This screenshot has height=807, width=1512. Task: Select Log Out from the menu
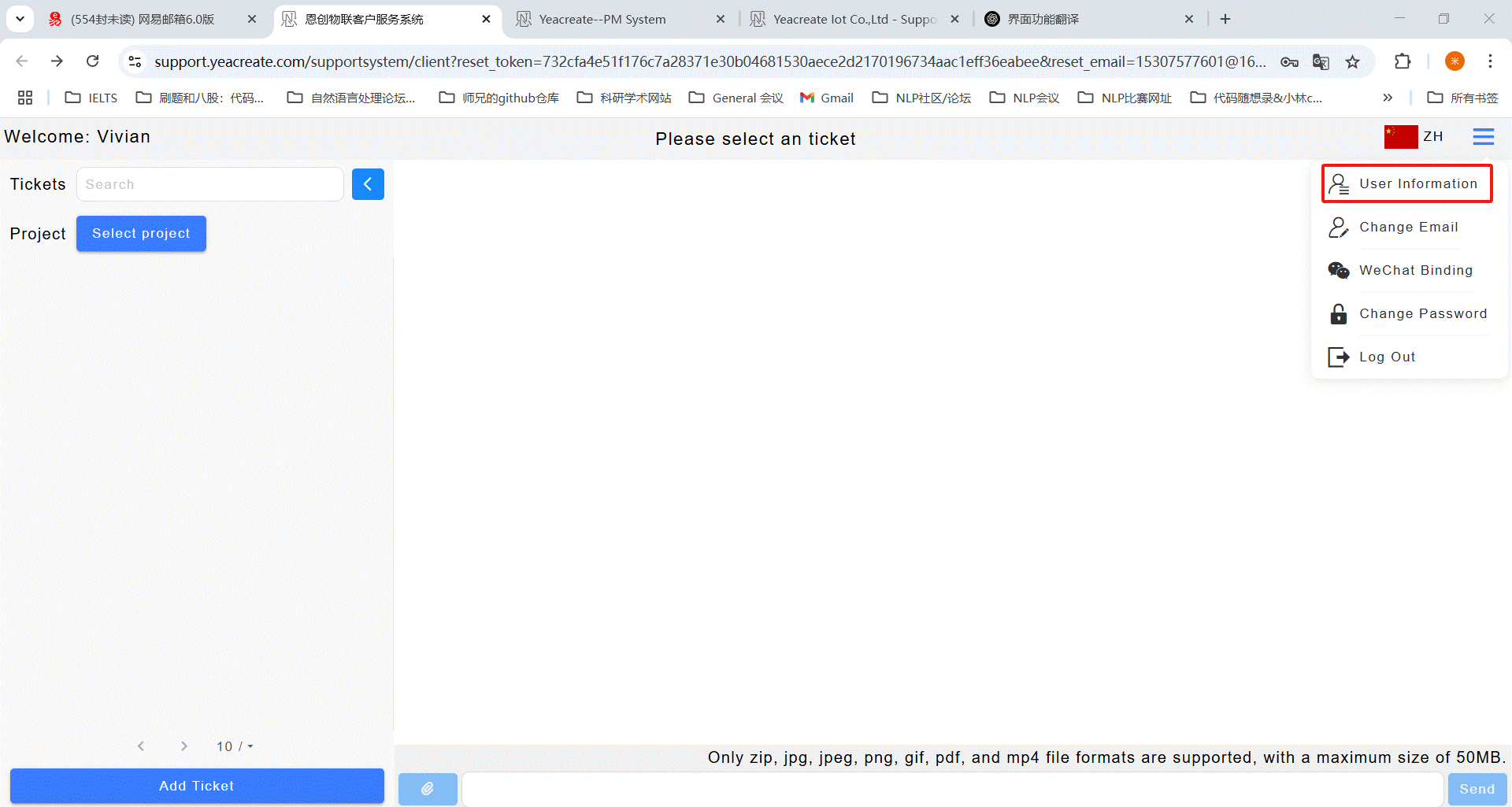pos(1387,357)
